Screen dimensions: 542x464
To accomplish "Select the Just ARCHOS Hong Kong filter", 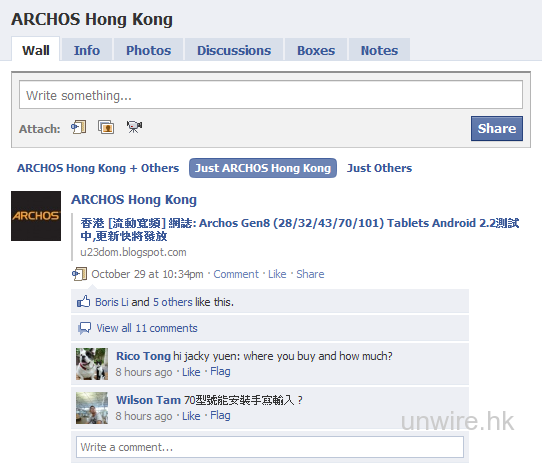I will [x=263, y=168].
